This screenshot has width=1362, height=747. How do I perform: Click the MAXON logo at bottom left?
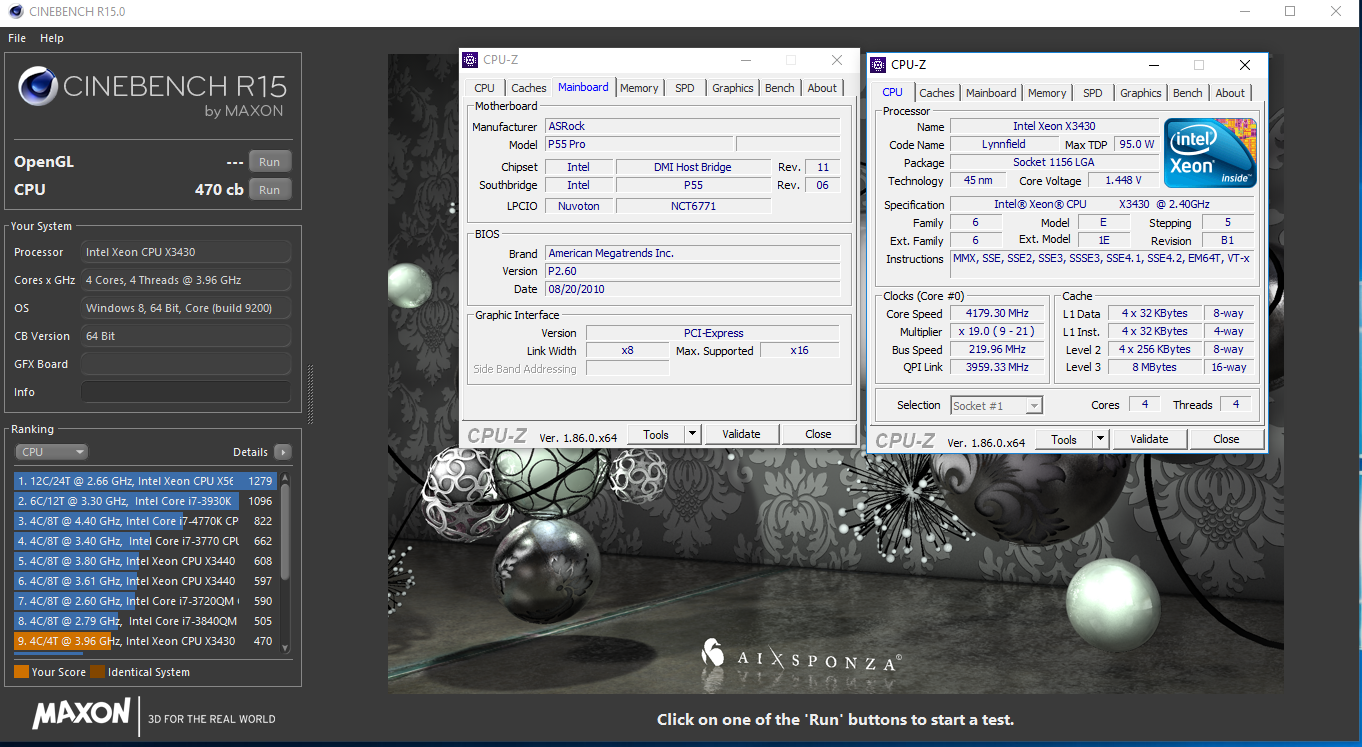point(81,714)
